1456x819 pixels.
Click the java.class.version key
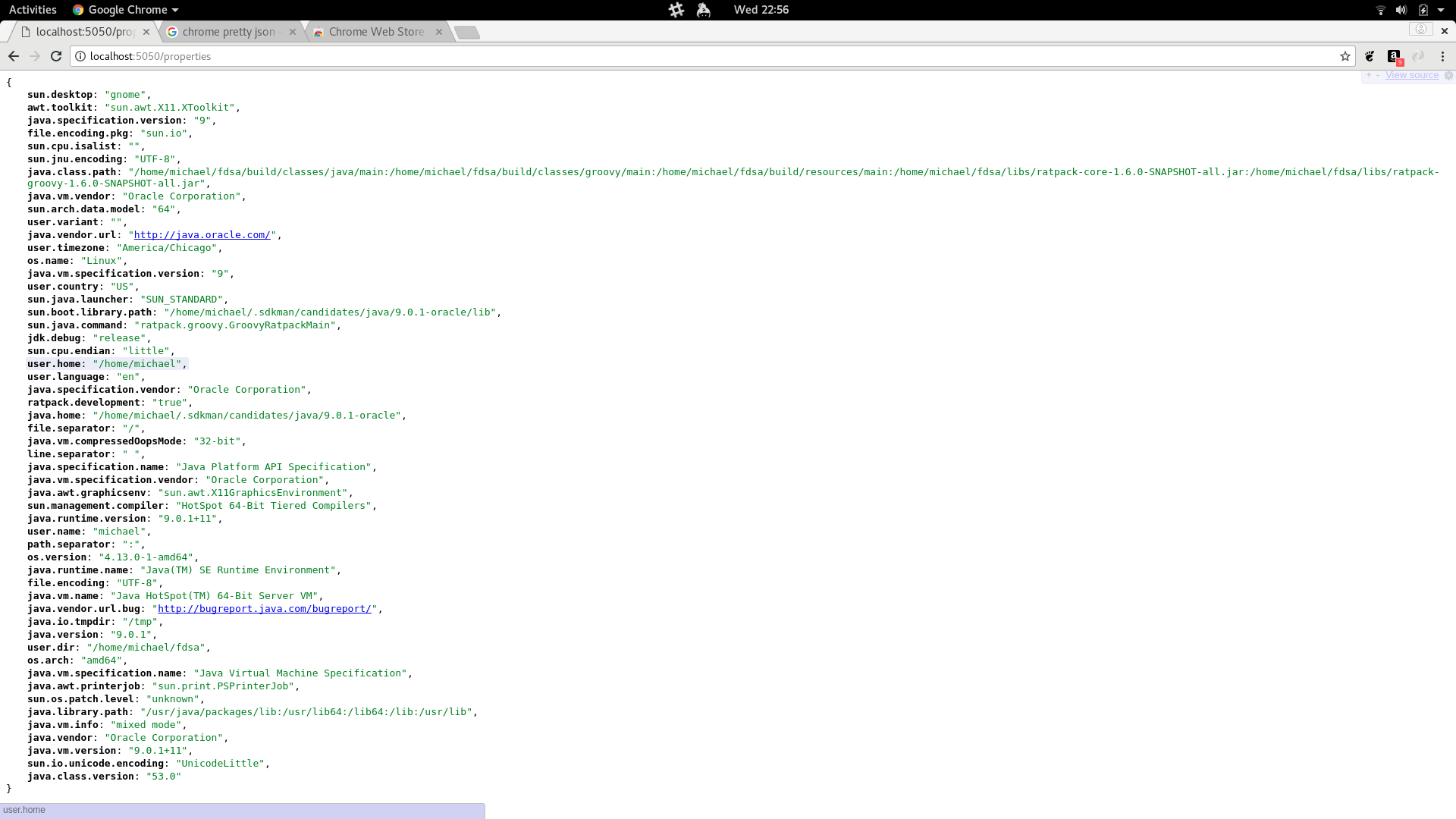pyautogui.click(x=80, y=777)
